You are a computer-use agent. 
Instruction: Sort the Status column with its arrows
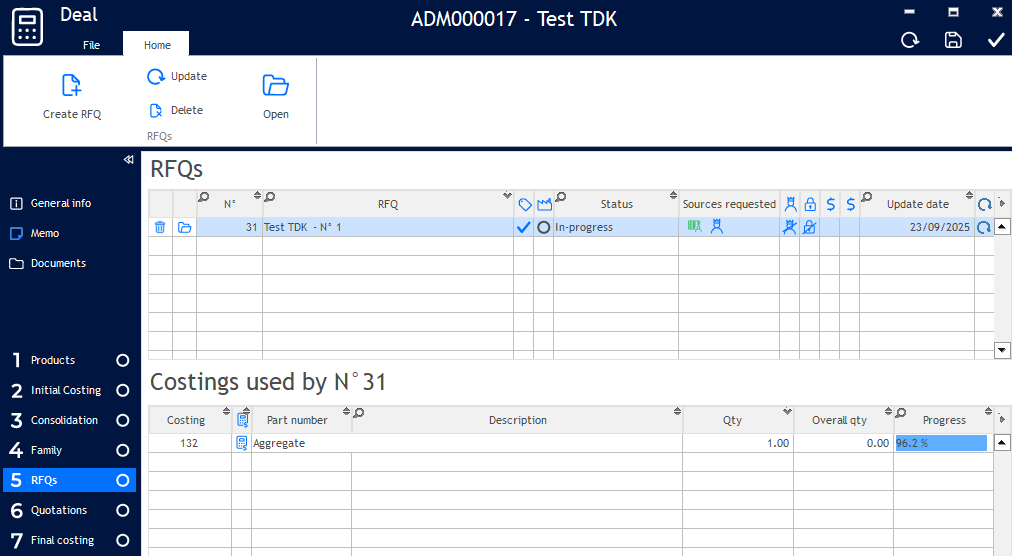pos(673,195)
